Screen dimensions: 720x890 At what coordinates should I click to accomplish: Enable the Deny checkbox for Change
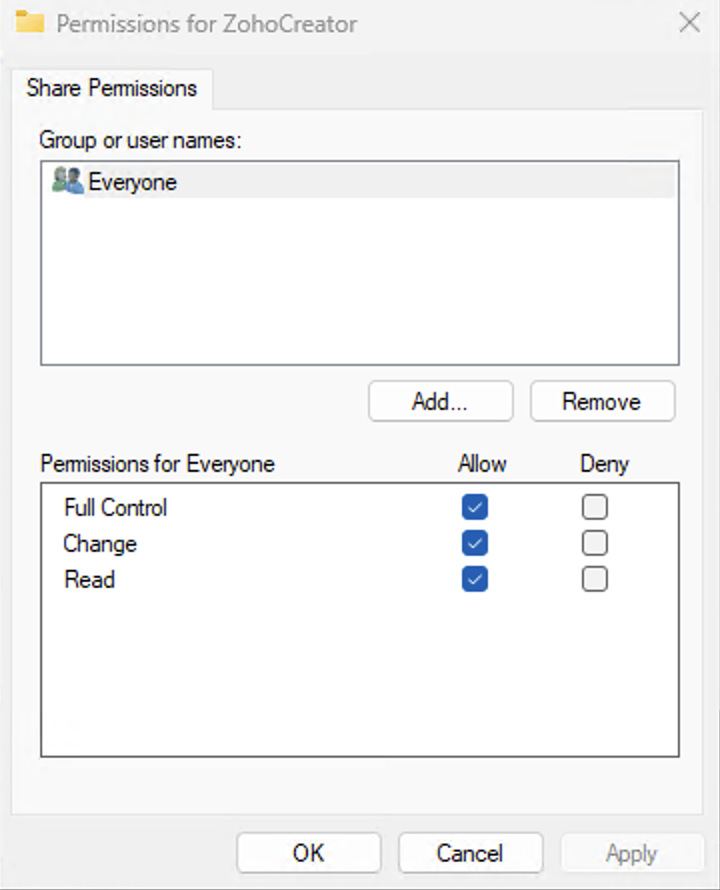[x=595, y=544]
